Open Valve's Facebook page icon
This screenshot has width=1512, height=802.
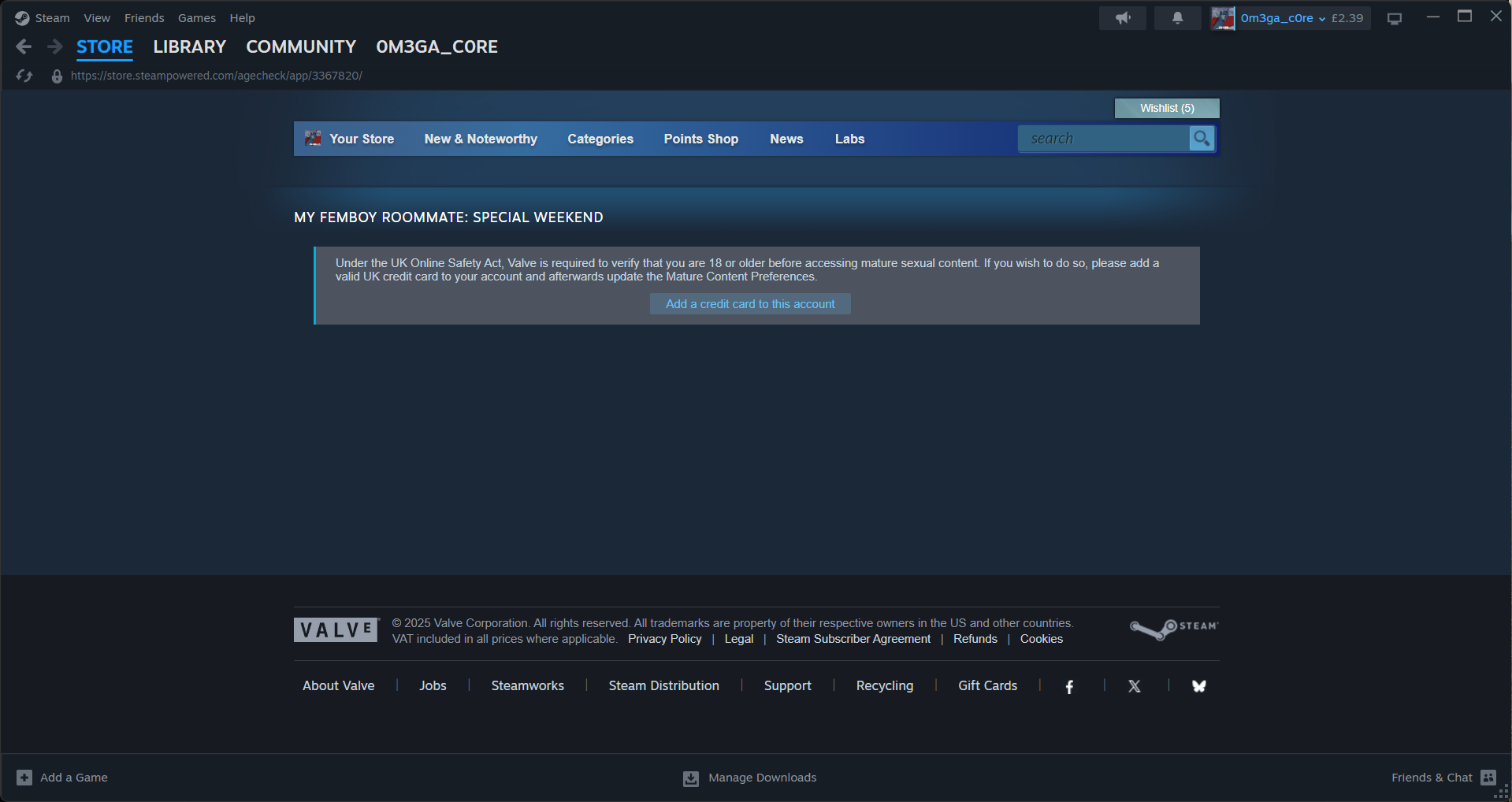[x=1069, y=687]
